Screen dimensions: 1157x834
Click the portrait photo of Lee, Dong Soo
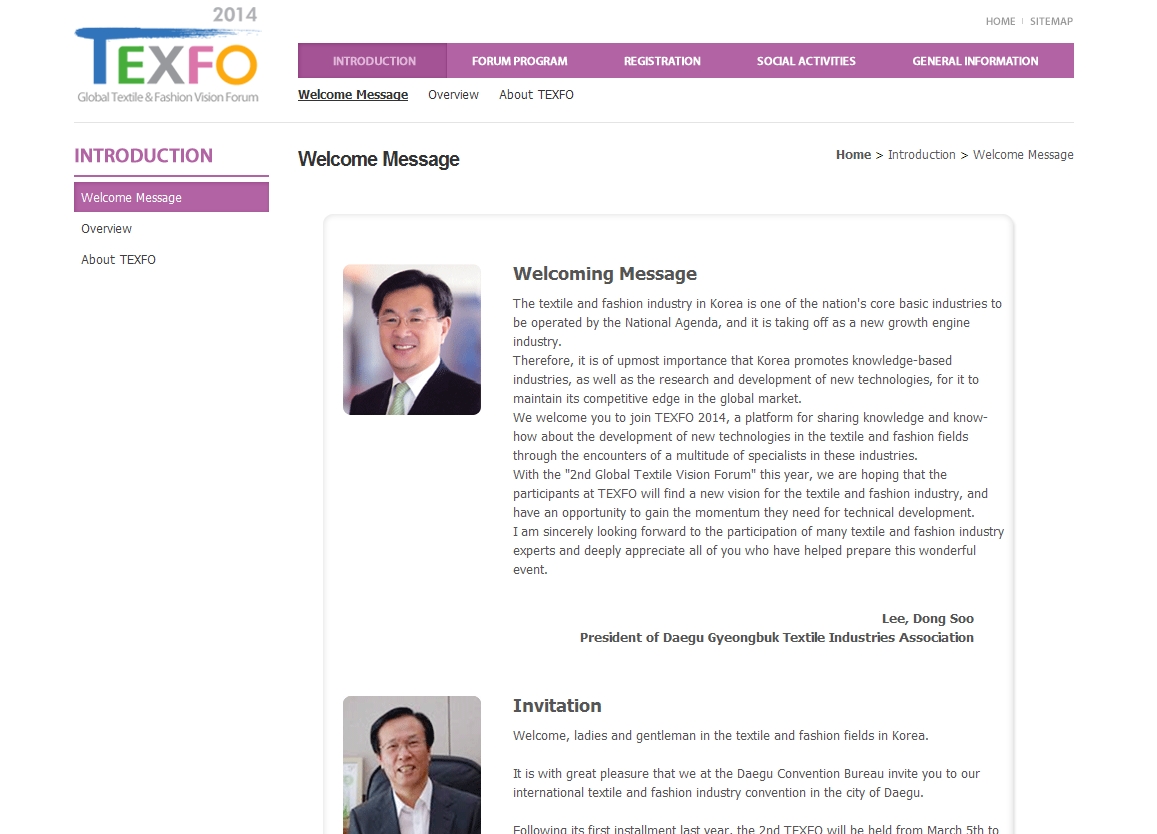(x=412, y=340)
